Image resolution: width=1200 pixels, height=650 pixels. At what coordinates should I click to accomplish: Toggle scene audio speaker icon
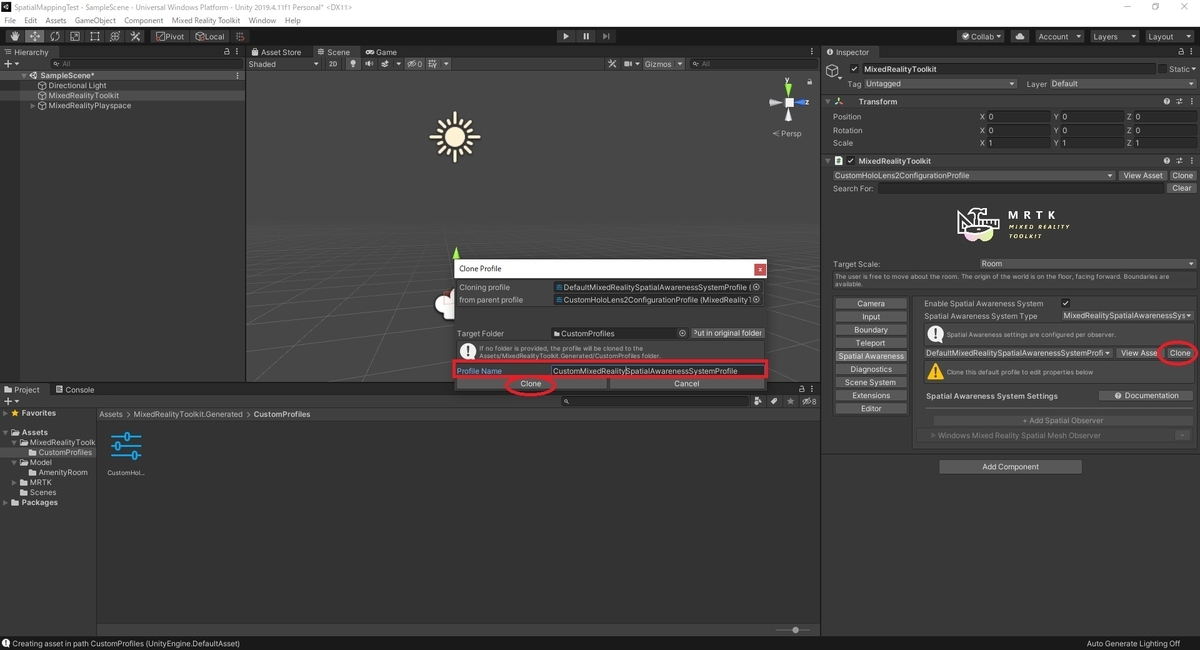click(x=369, y=64)
